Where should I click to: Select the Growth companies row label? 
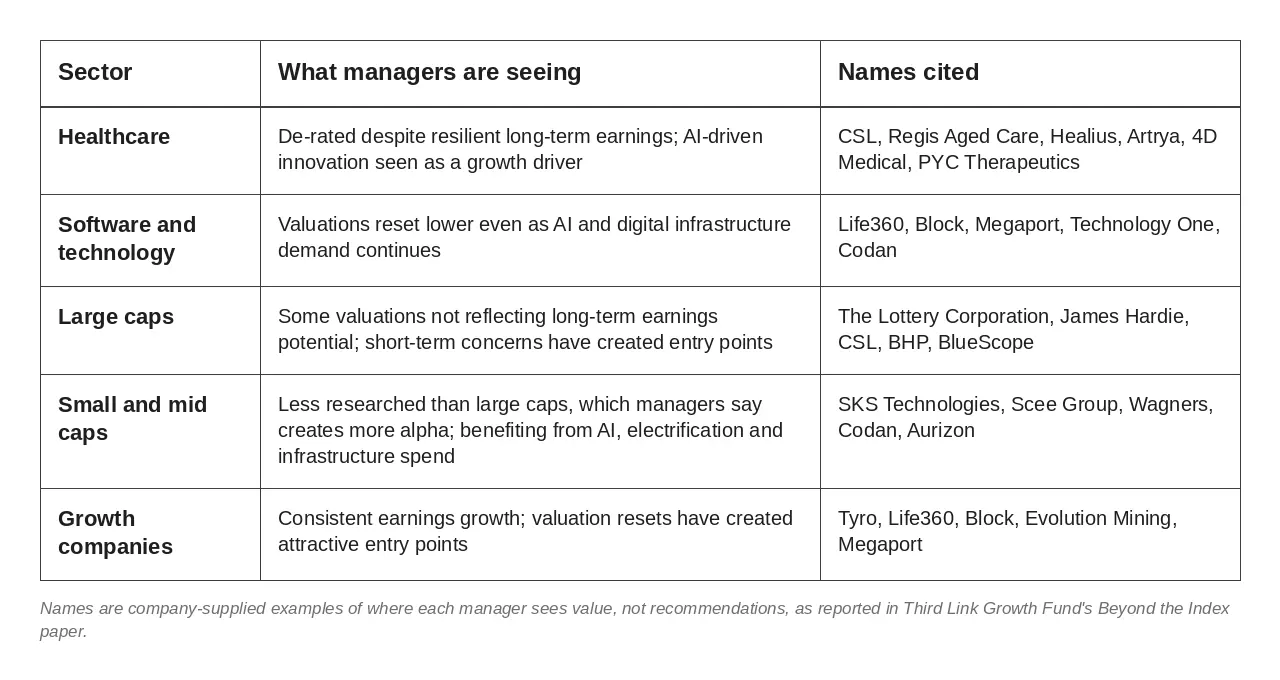pos(115,533)
